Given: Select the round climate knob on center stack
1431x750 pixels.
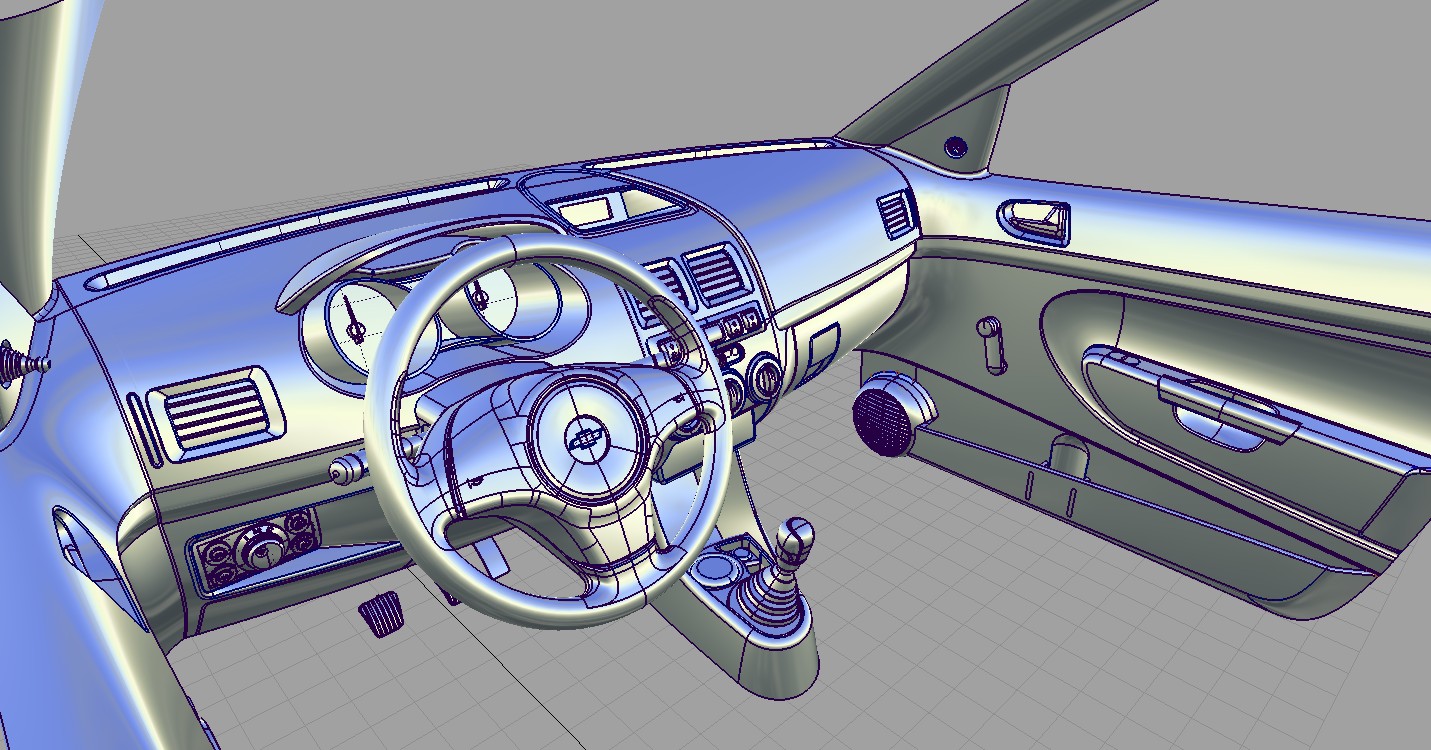Looking at the screenshot, I should tap(766, 378).
